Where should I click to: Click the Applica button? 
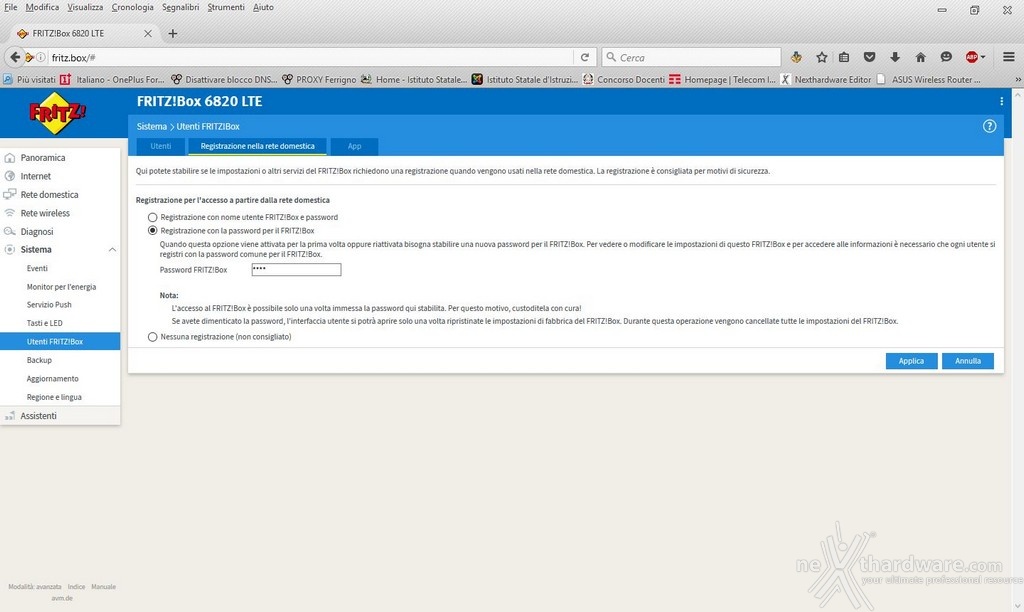911,361
